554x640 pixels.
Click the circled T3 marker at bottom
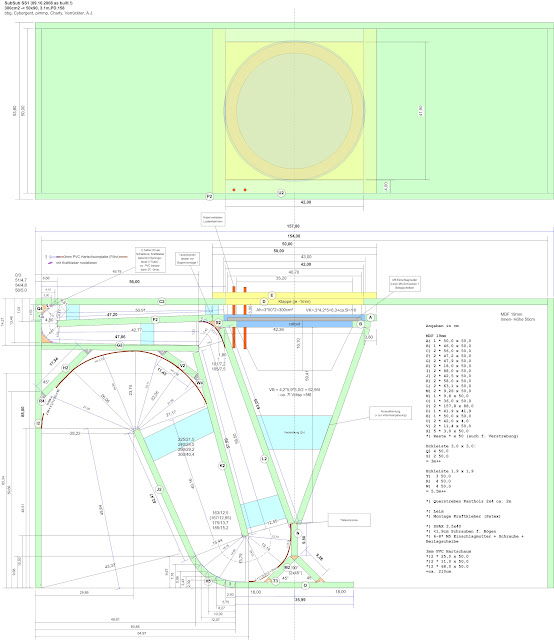pyautogui.click(x=276, y=581)
